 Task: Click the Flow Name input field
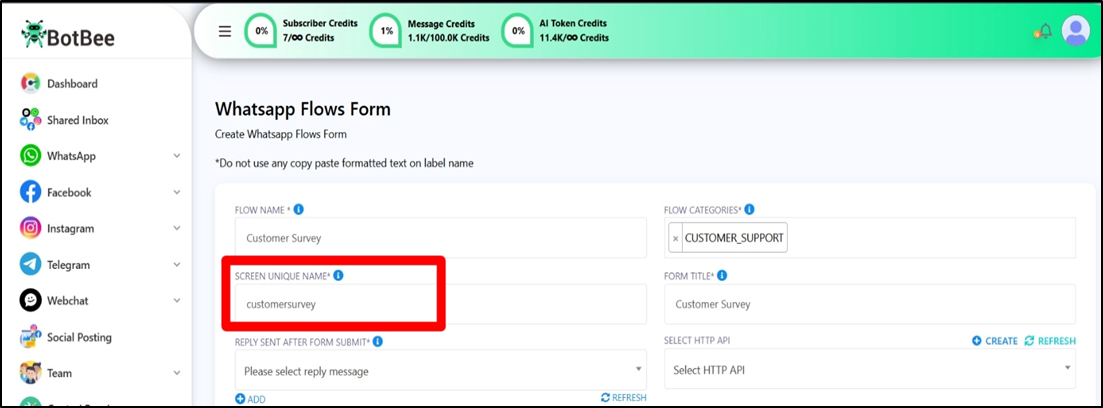440,238
